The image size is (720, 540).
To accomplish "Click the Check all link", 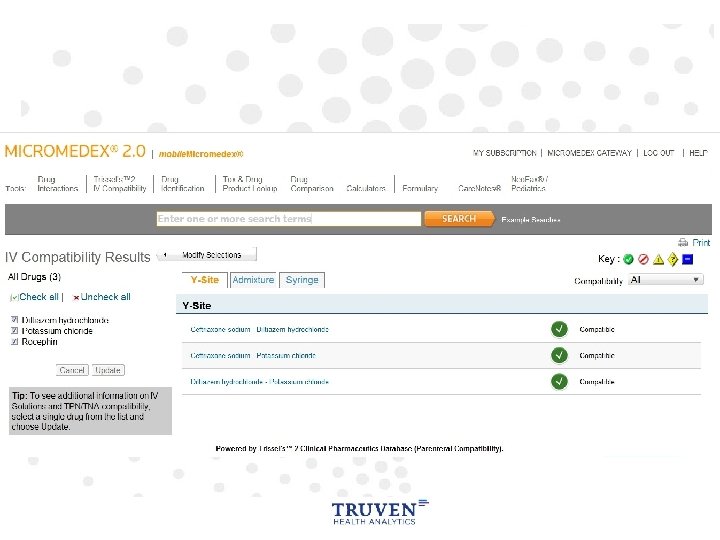I will click(x=39, y=297).
